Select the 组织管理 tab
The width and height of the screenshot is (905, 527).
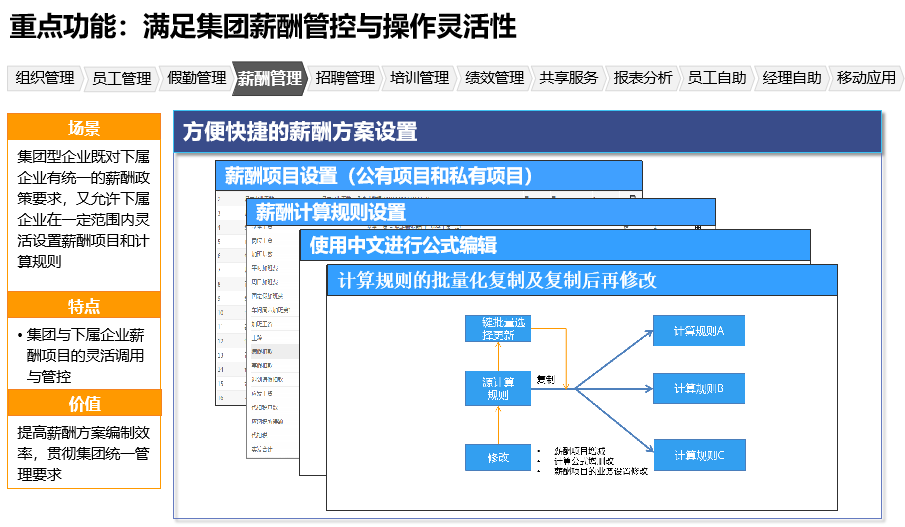pos(45,78)
